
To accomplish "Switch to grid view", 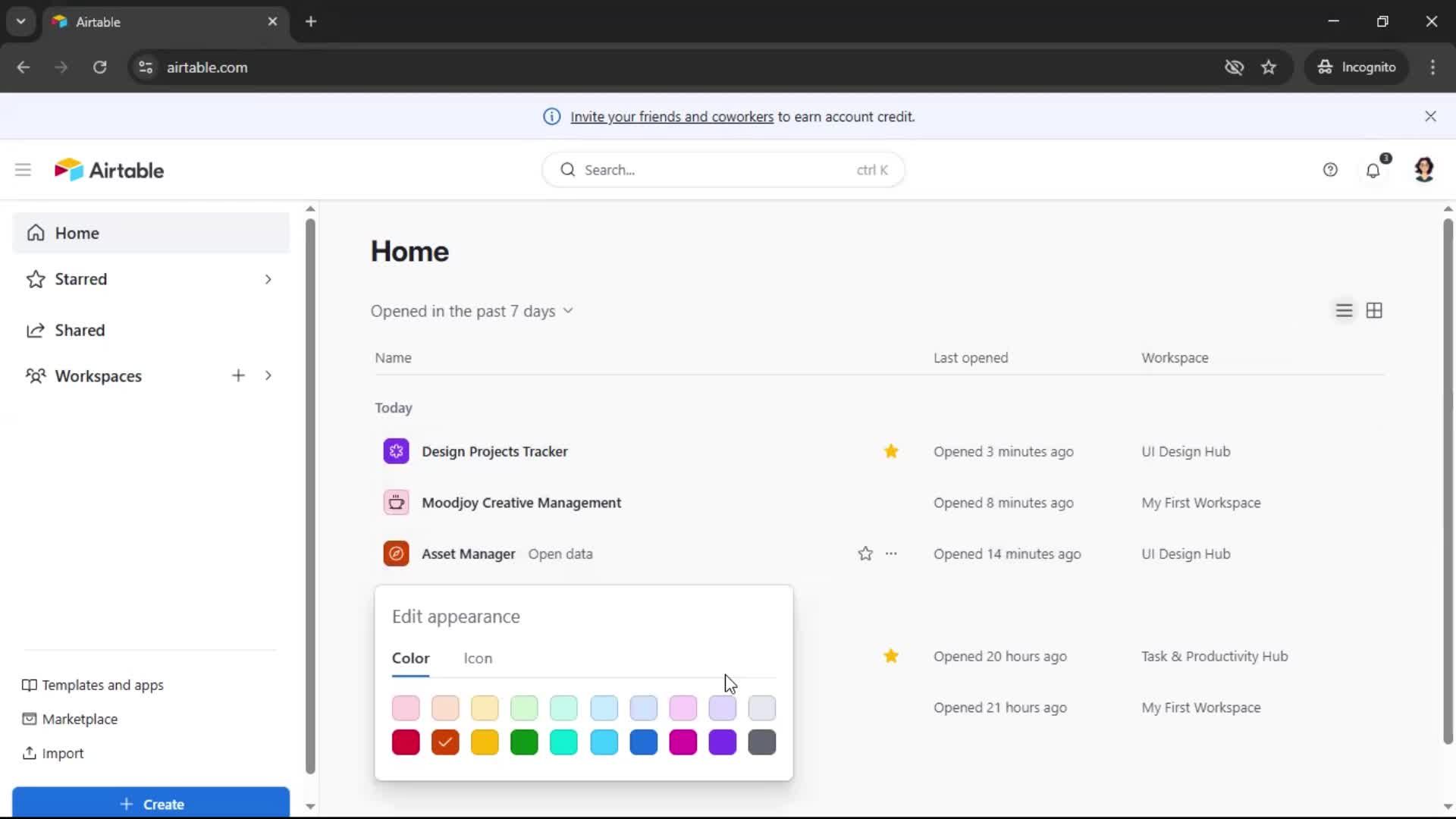I will click(x=1374, y=311).
